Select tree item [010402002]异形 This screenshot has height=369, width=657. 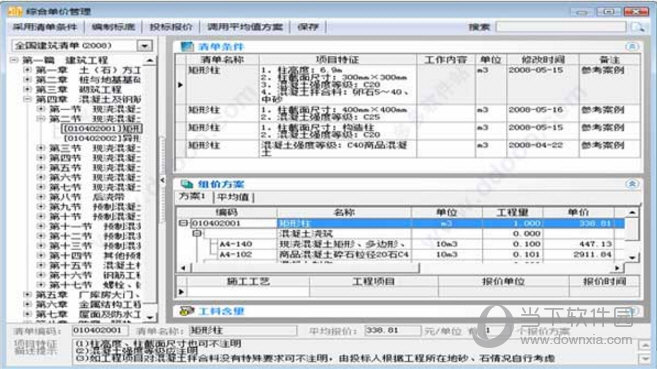tap(102, 138)
